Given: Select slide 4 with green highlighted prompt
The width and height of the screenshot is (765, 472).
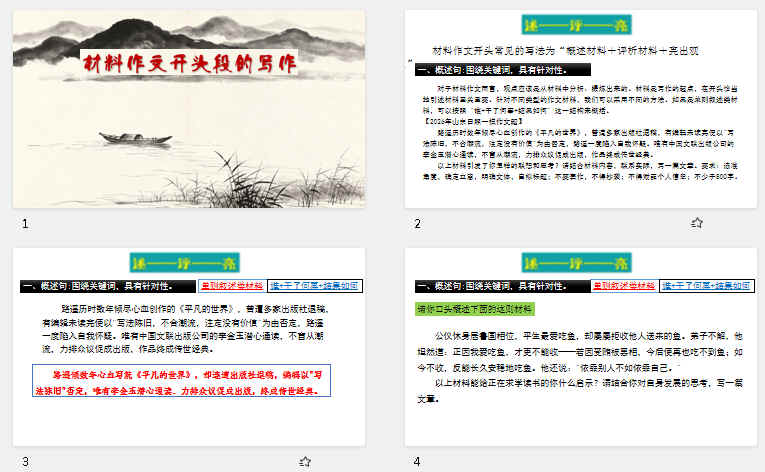Looking at the screenshot, I should (581, 347).
